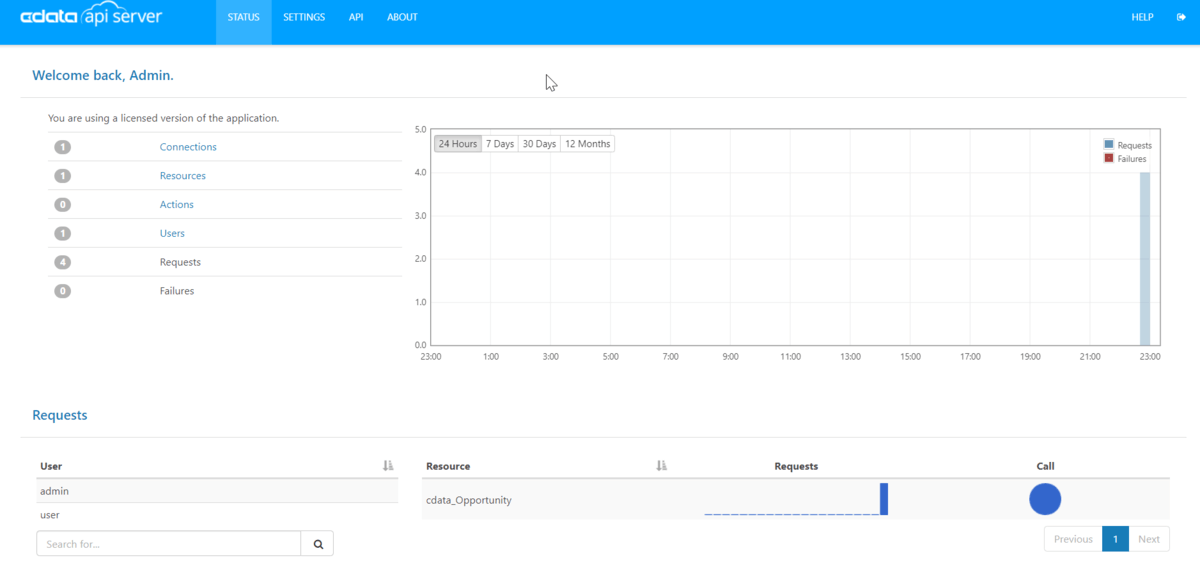Viewport: 1200px width, 581px height.
Task: Click the Requests label in summary list
Action: [x=180, y=262]
